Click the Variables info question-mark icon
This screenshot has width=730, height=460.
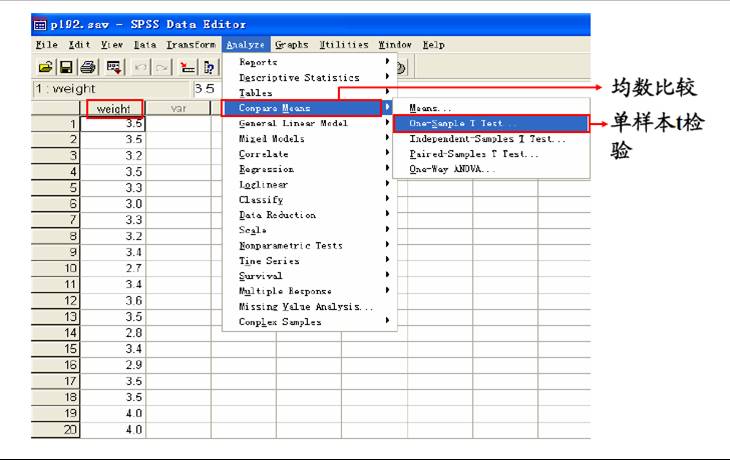tap(209, 68)
